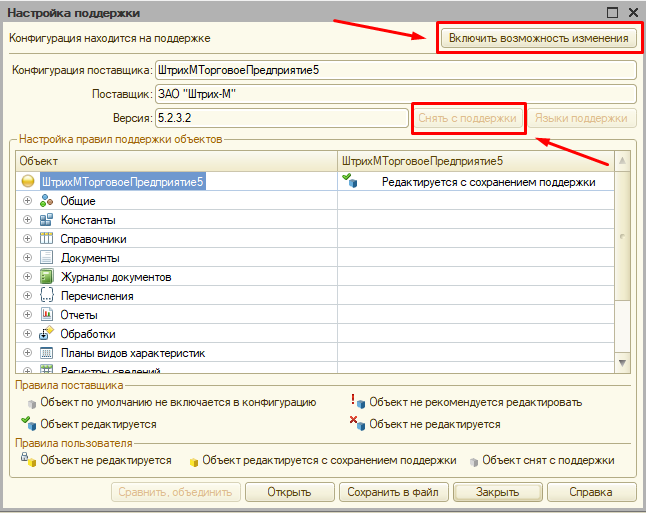Click the Справочники table icon
The height and width of the screenshot is (513, 646).
[x=46, y=239]
